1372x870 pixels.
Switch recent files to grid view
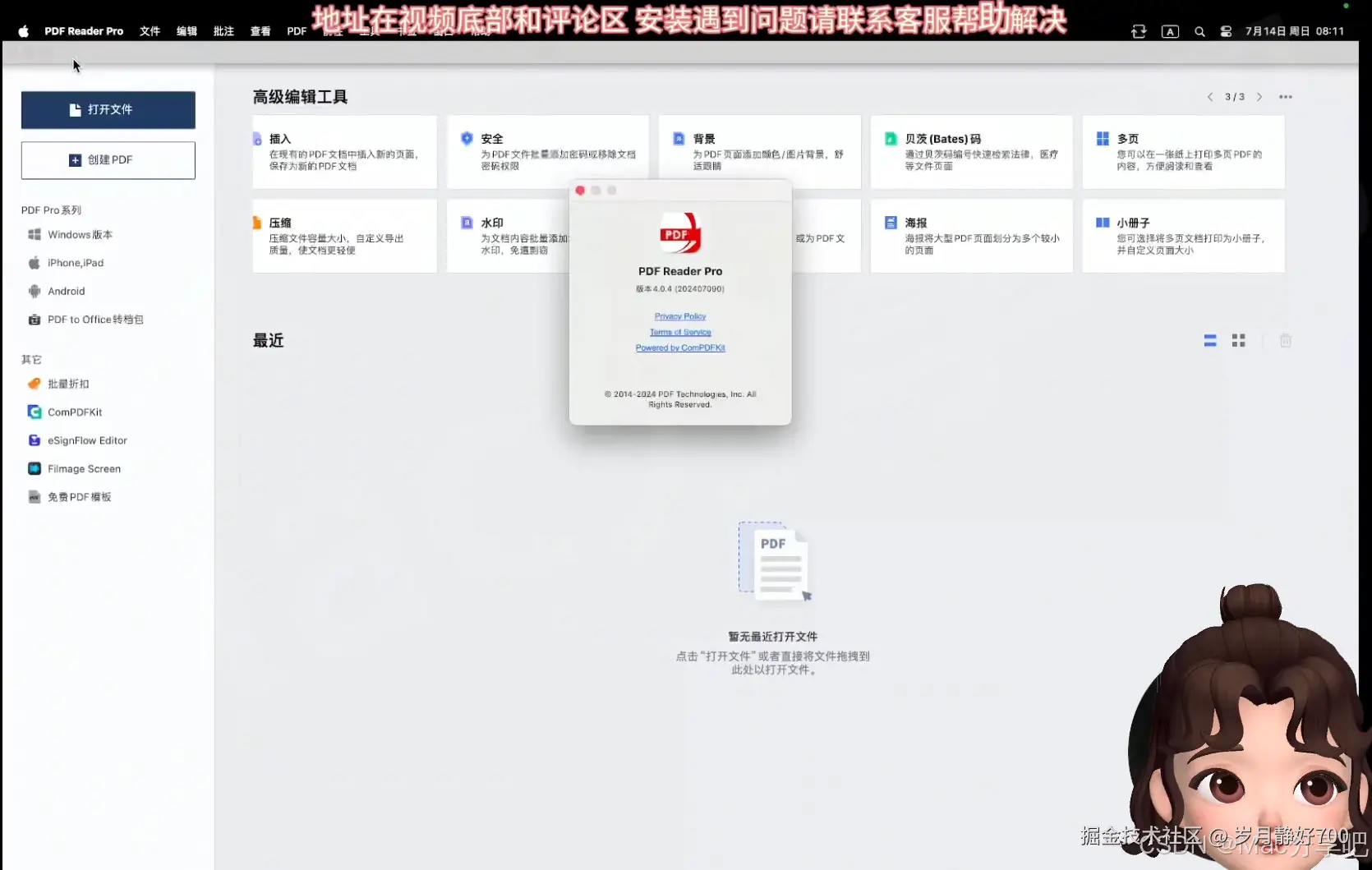pyautogui.click(x=1239, y=339)
